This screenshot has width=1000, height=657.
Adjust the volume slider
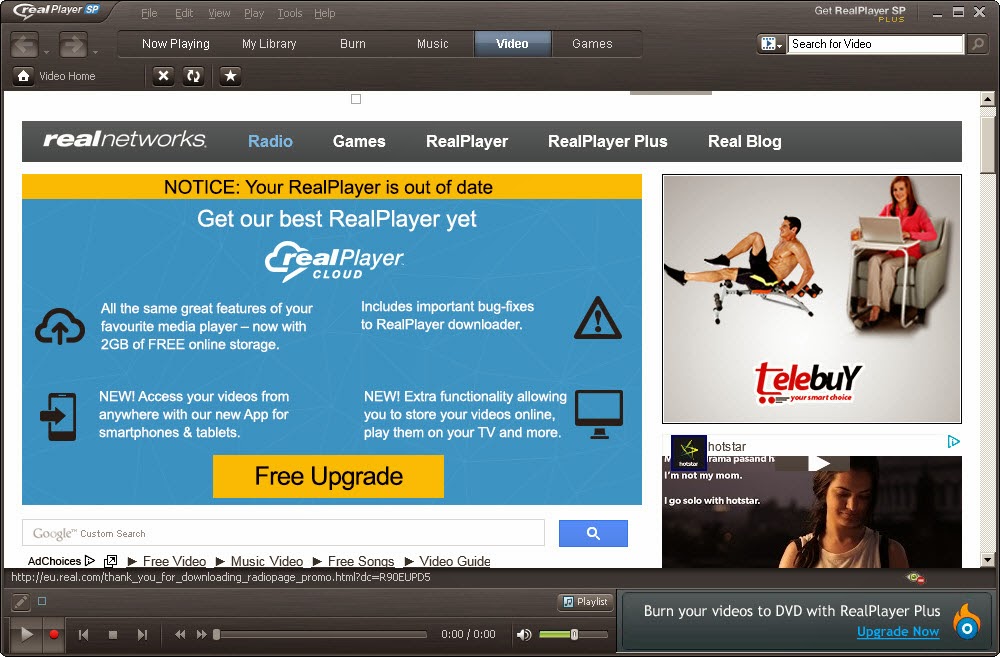(x=573, y=635)
